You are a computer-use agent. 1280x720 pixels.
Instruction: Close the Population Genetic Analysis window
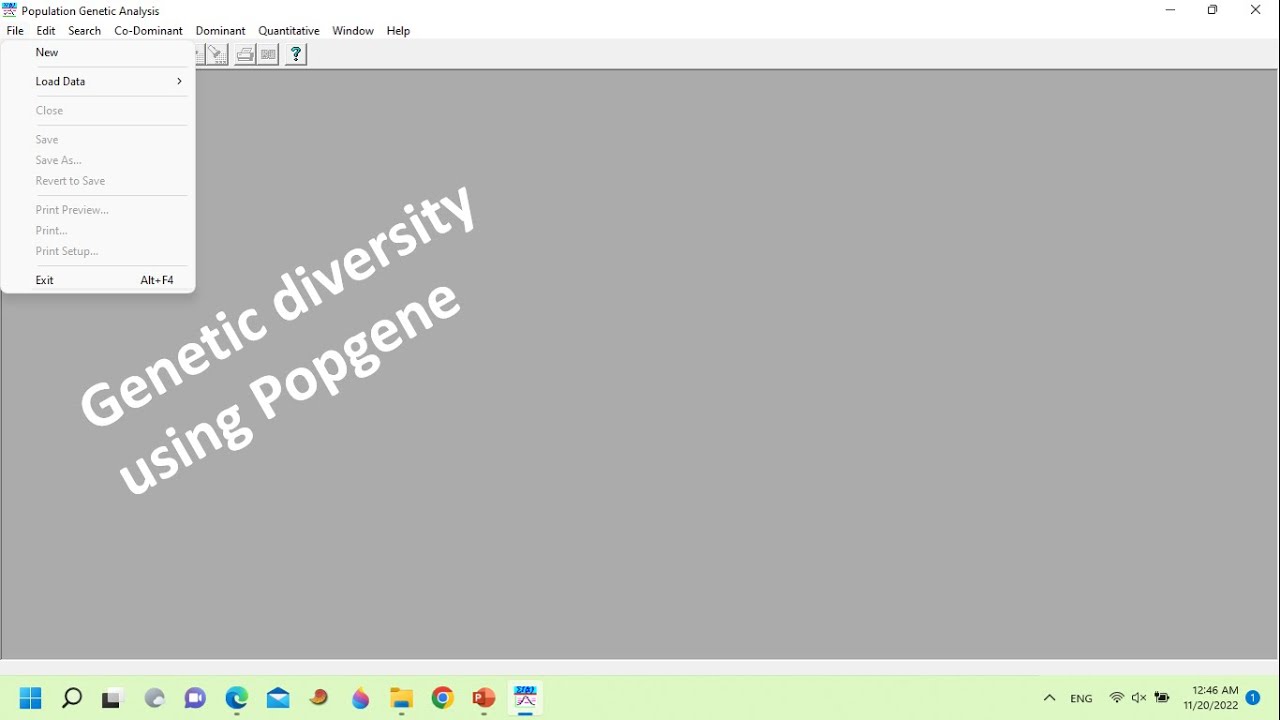tap(1256, 10)
